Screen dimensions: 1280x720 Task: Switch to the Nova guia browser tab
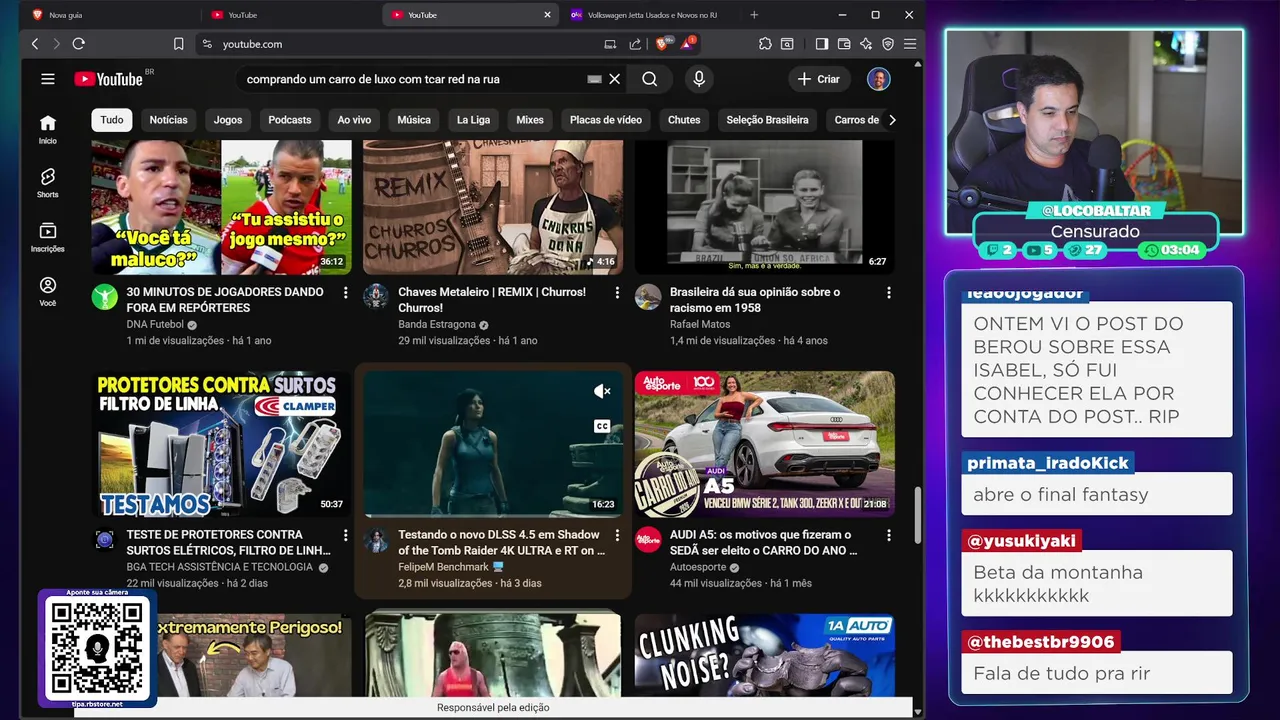pyautogui.click(x=111, y=15)
